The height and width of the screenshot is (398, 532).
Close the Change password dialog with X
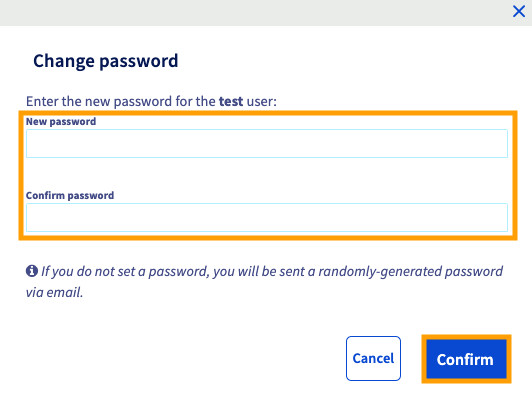point(519,11)
